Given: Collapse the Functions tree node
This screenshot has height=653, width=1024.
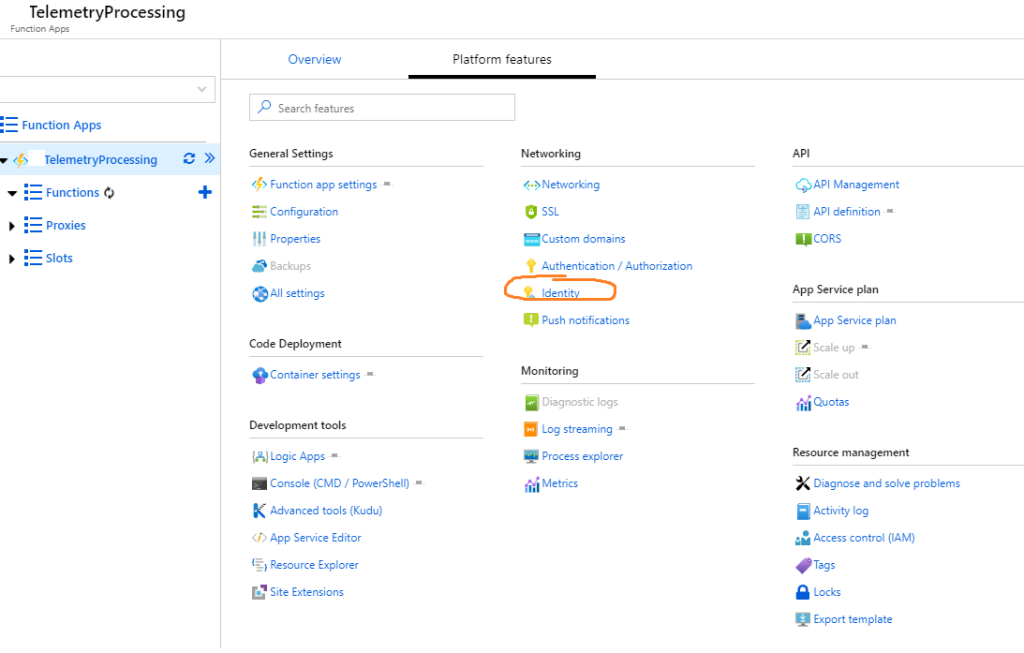Looking at the screenshot, I should (x=12, y=193).
